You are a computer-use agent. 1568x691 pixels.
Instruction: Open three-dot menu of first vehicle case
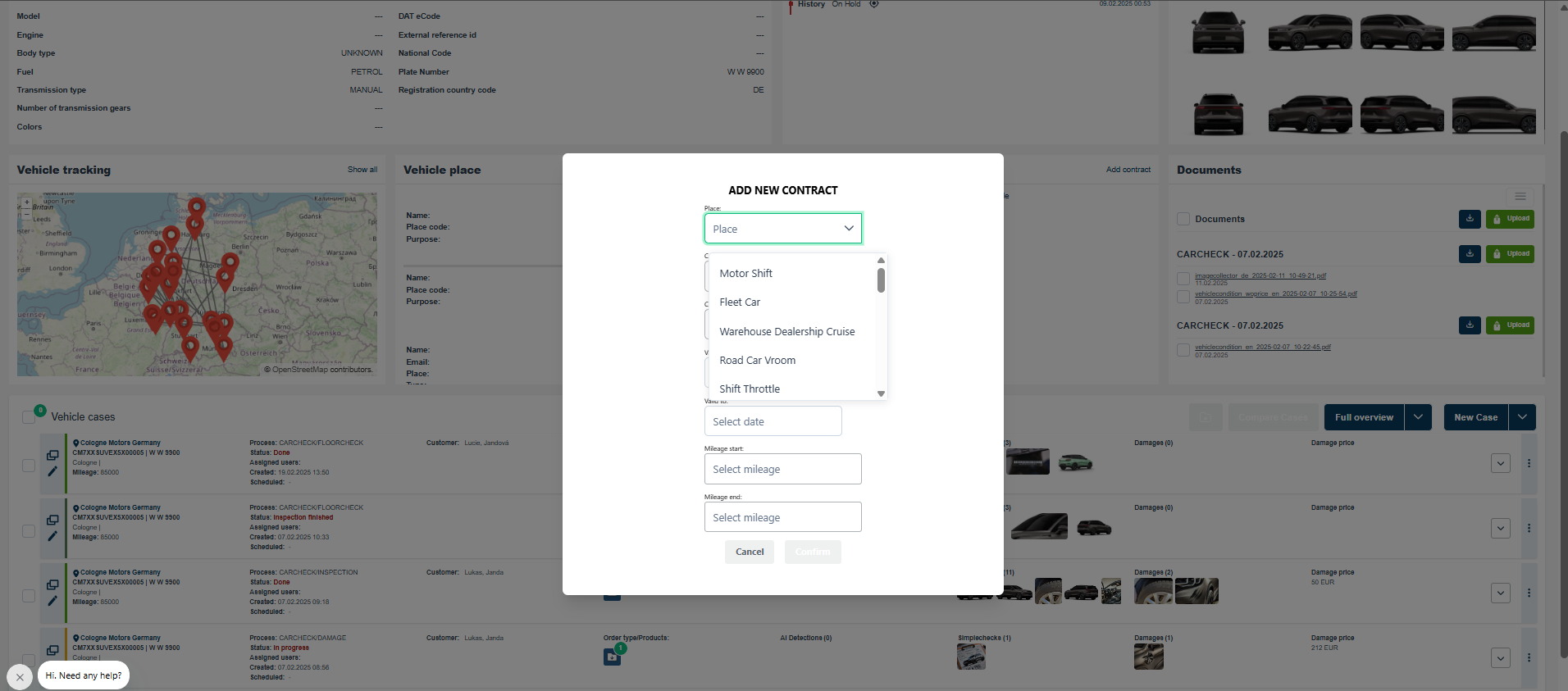tap(1529, 463)
